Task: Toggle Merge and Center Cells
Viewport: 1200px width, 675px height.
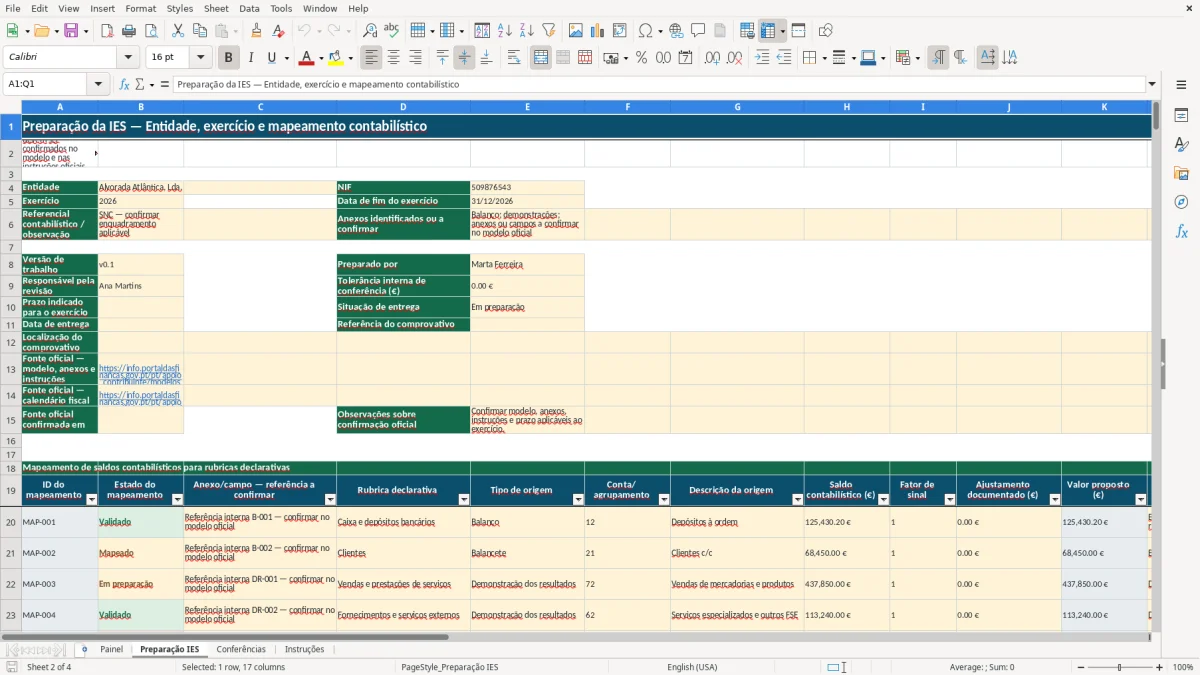Action: click(541, 58)
